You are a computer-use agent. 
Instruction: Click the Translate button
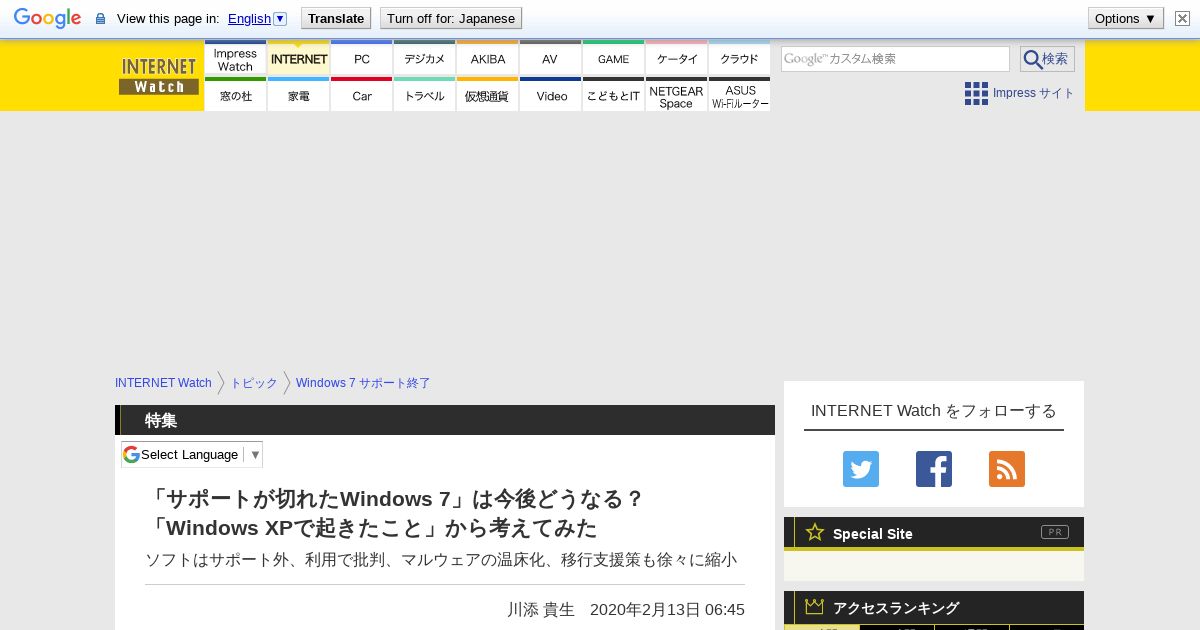tap(335, 18)
